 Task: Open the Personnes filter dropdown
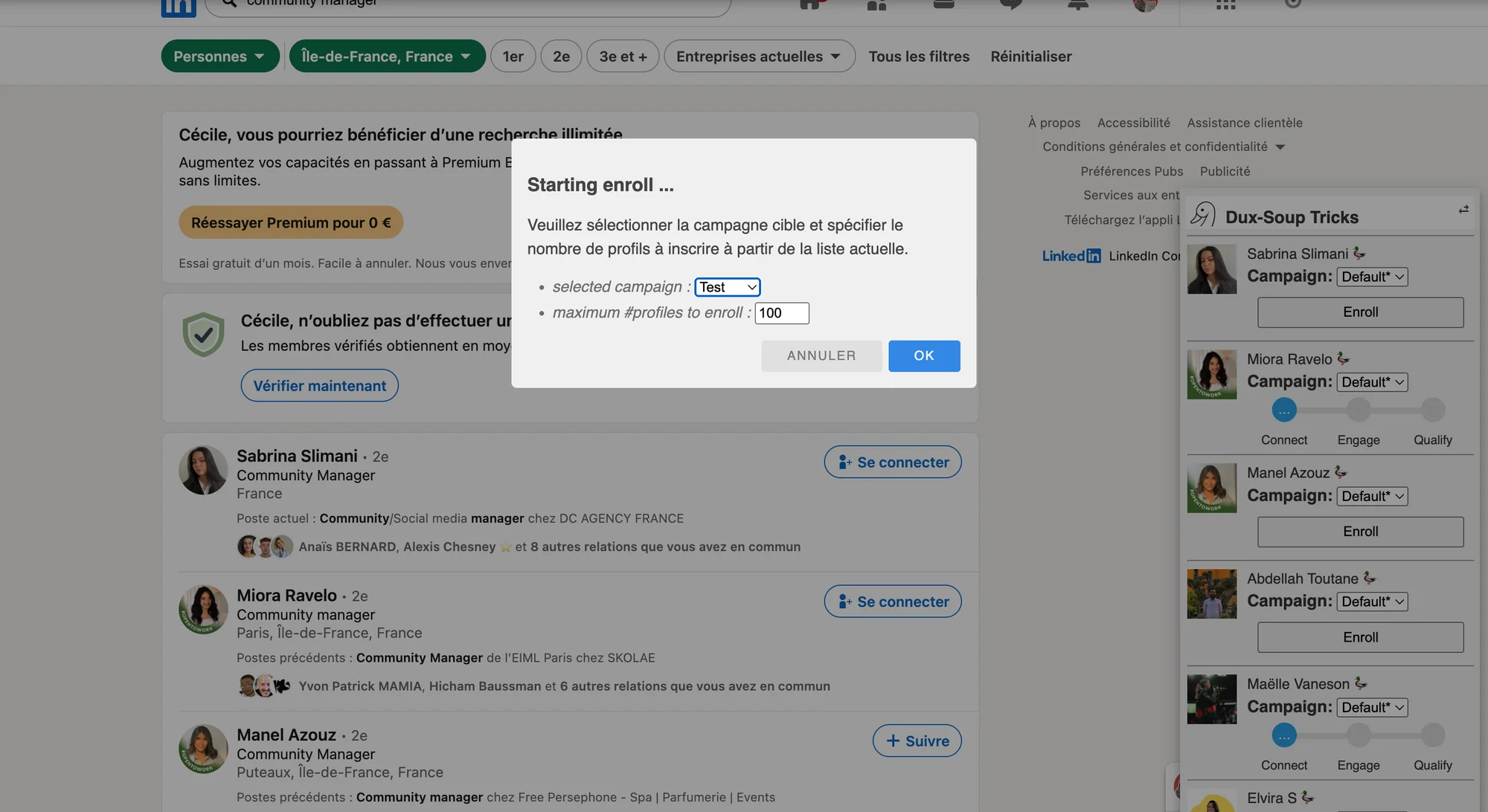(220, 57)
